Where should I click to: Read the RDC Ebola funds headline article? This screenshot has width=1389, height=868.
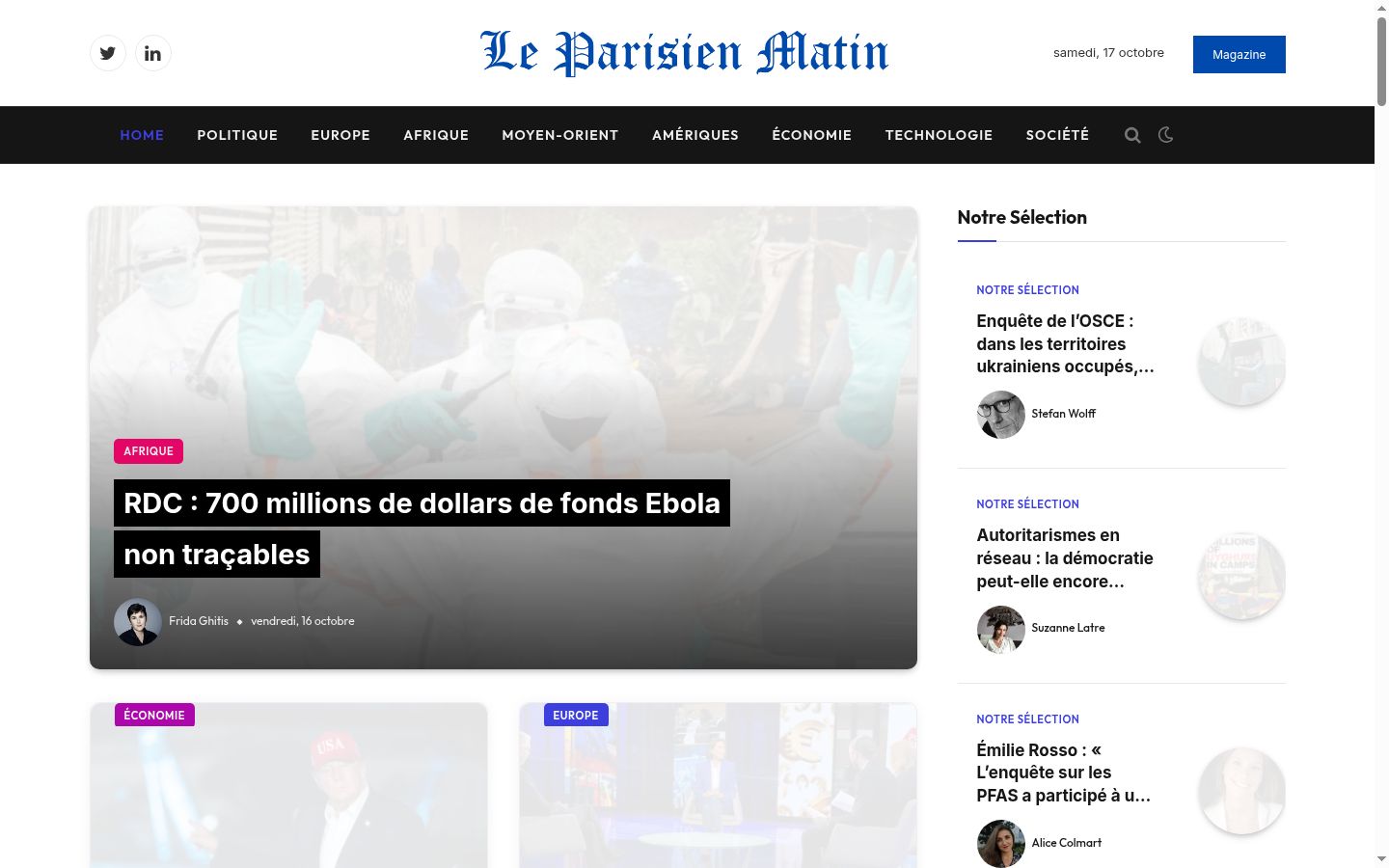pos(422,529)
